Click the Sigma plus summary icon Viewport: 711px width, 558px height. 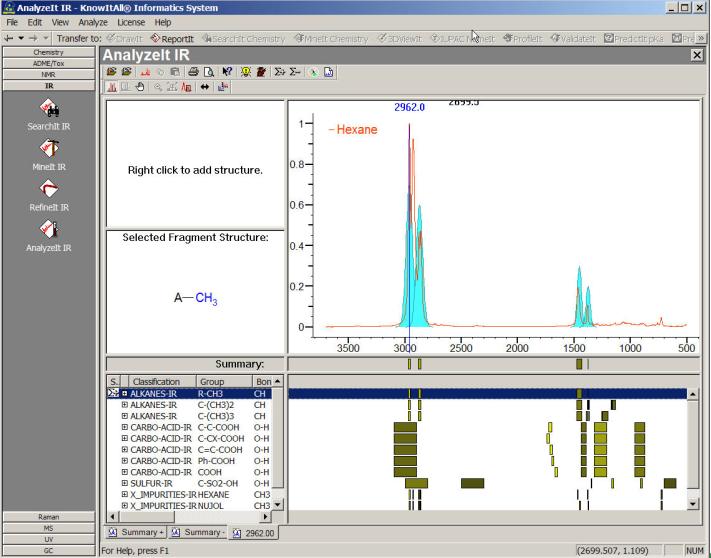(x=280, y=72)
